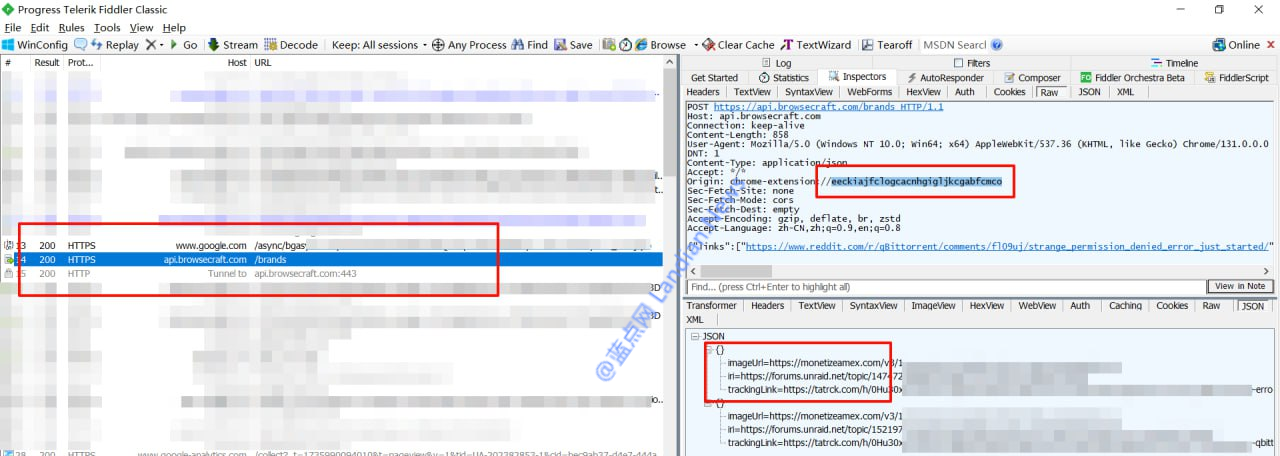The height and width of the screenshot is (456, 1280).
Task: Open Find sessions binoculars tool
Action: 529,45
